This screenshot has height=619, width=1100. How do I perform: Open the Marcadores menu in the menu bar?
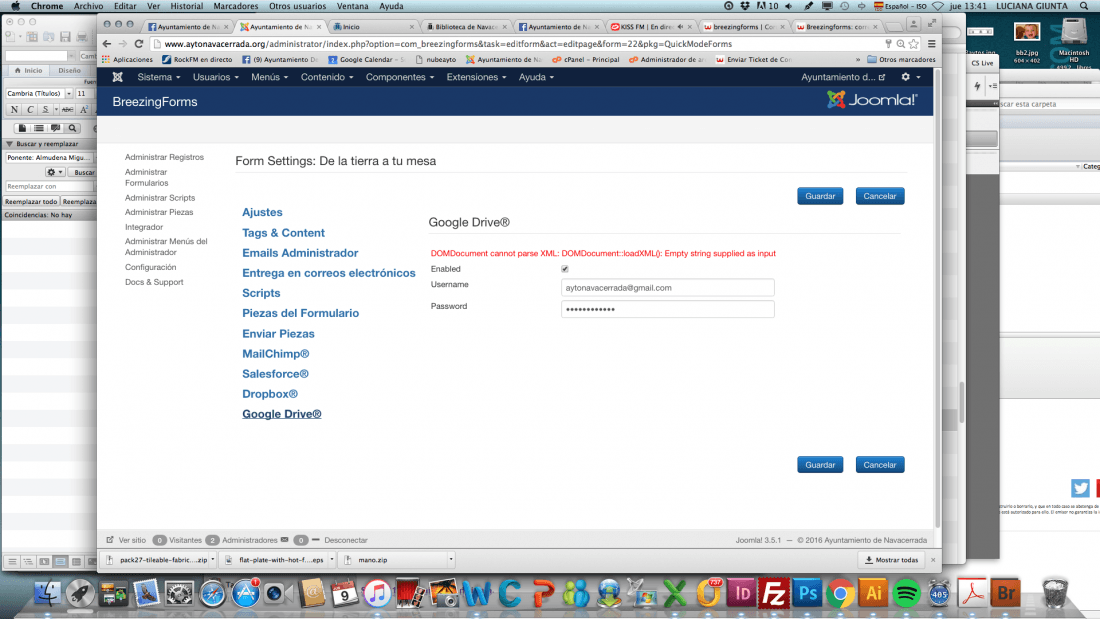point(236,6)
